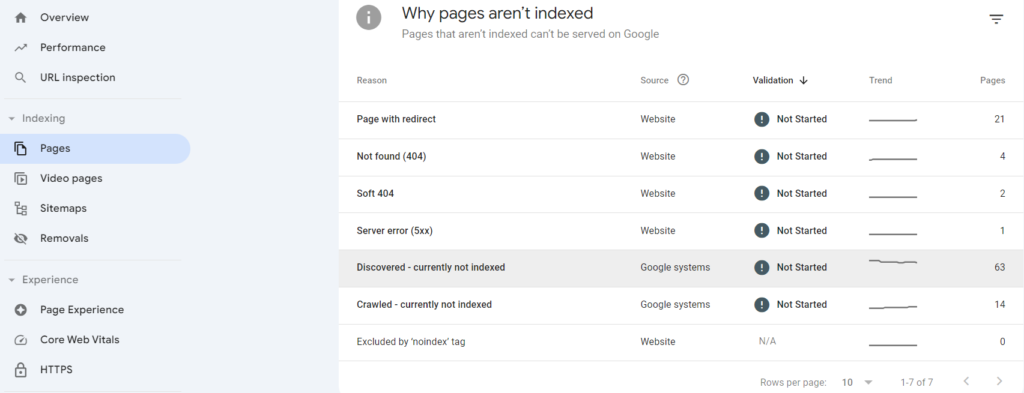Click the Overview home icon
The image size is (1024, 393).
click(x=20, y=18)
